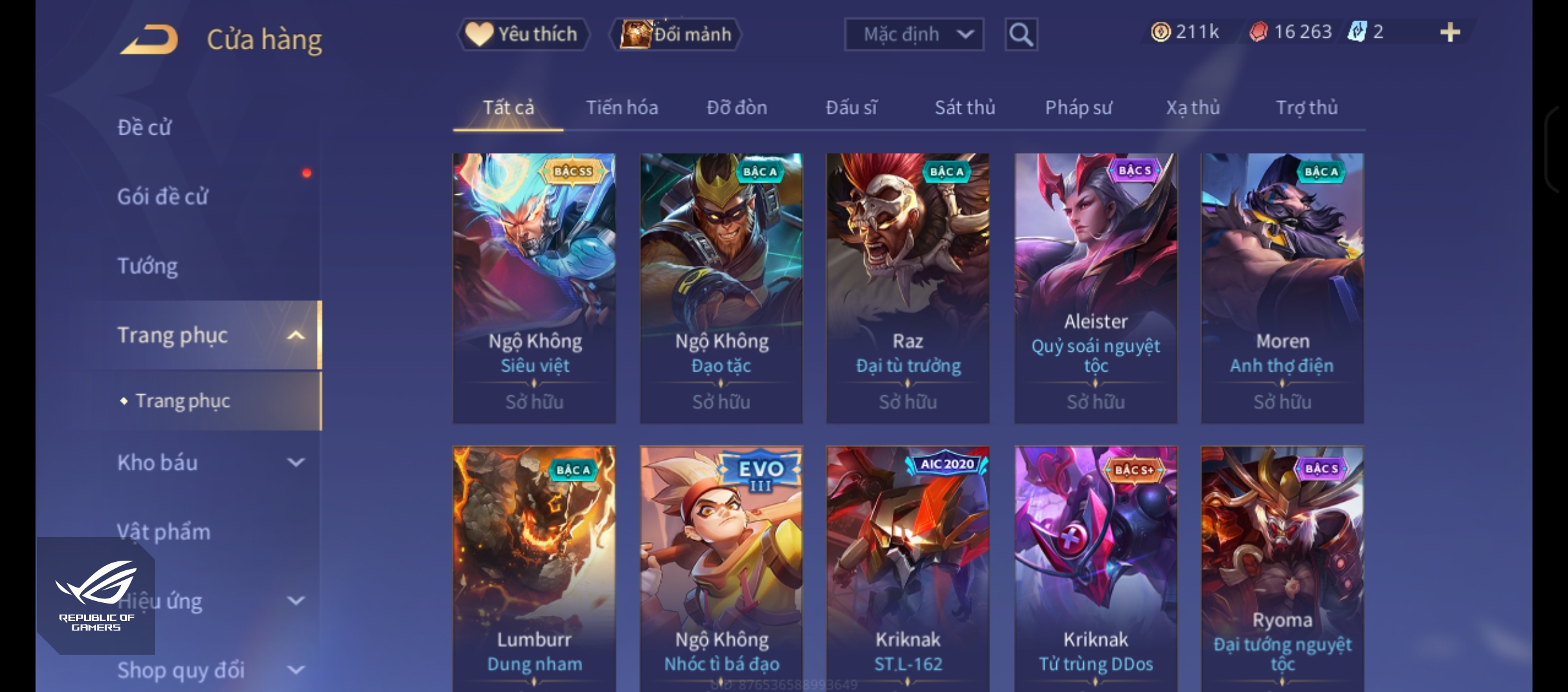Click the golden back arrow icon
Screen dimensions: 1568x692
(x=149, y=40)
